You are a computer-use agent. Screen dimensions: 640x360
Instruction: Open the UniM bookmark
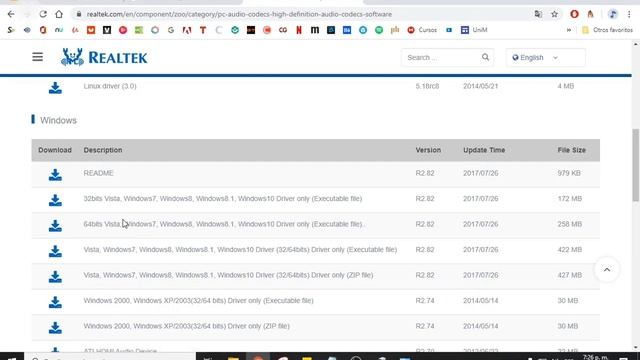tap(474, 30)
